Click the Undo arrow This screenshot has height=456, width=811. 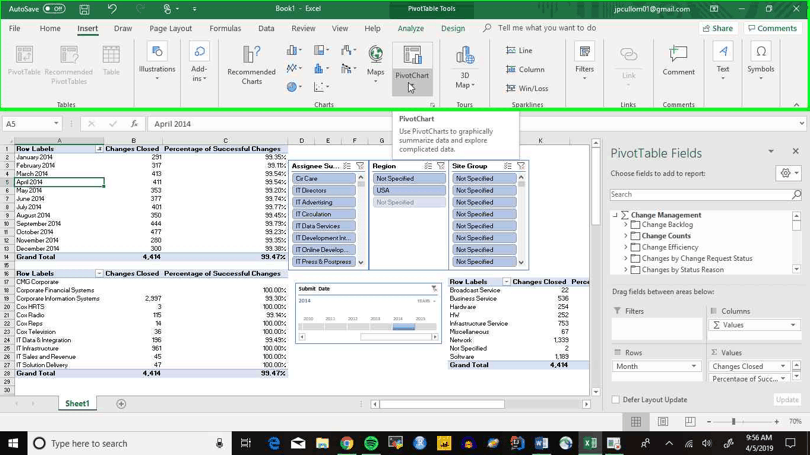[x=112, y=9]
